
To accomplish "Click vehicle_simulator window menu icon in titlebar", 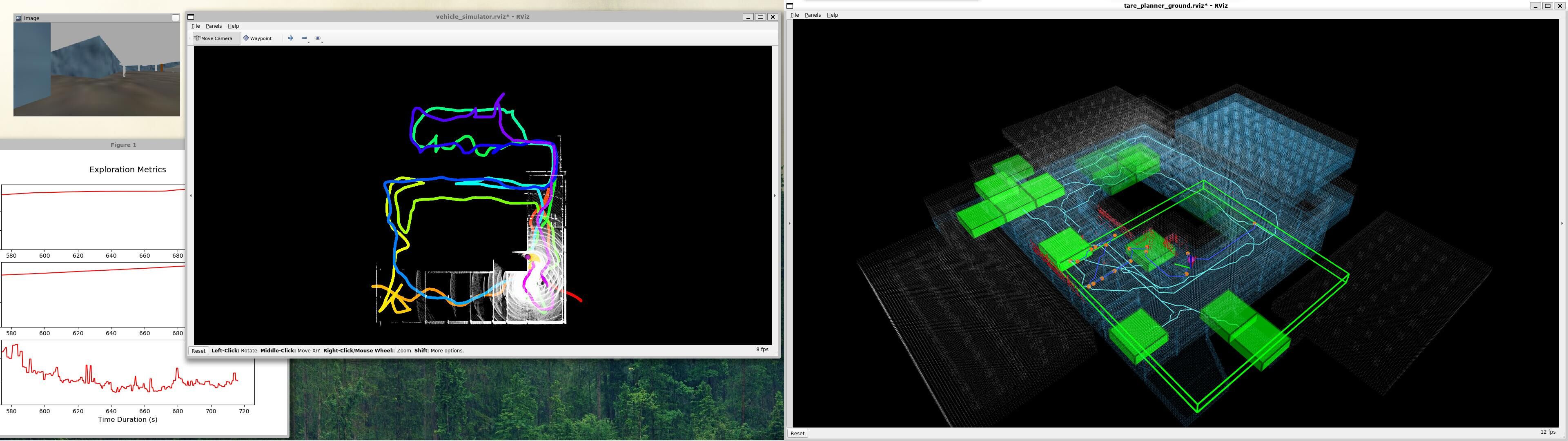I will (191, 17).
